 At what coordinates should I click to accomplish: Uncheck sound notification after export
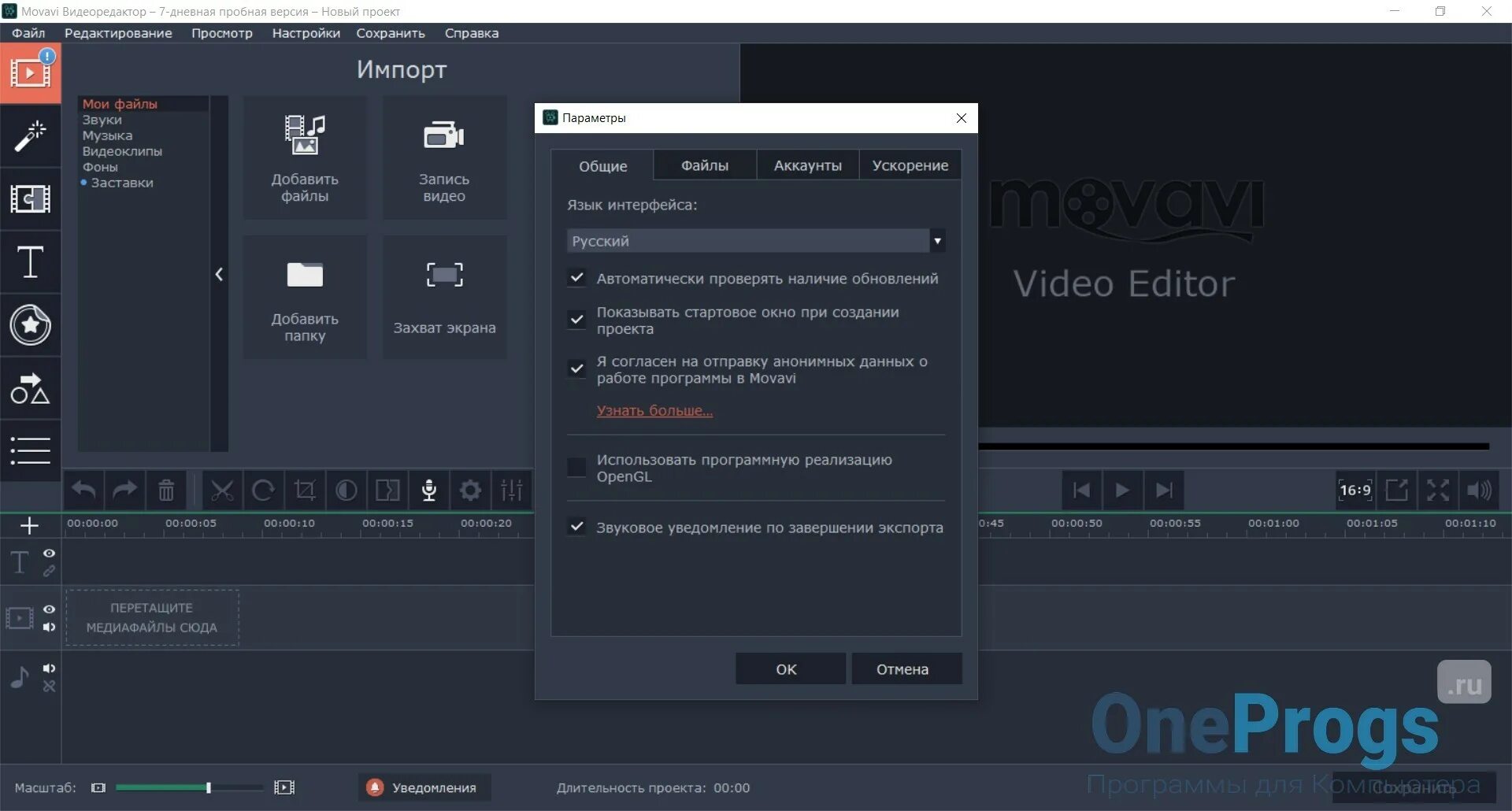pyautogui.click(x=577, y=527)
